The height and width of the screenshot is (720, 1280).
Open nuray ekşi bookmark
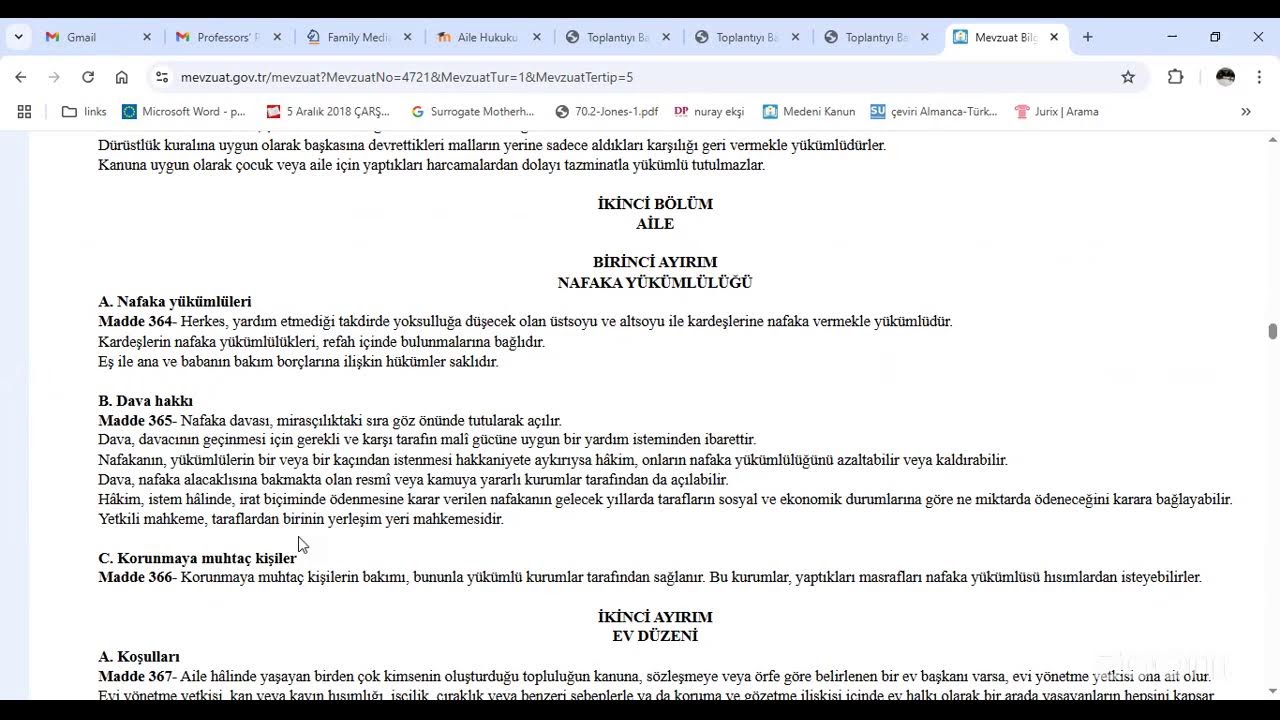coord(709,112)
